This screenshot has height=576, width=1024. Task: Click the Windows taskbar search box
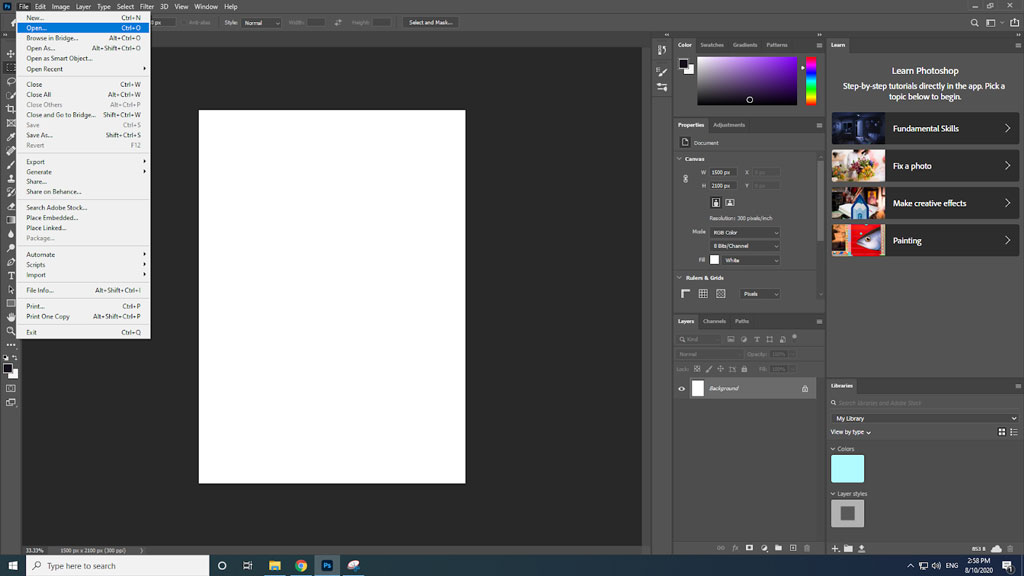[118, 566]
